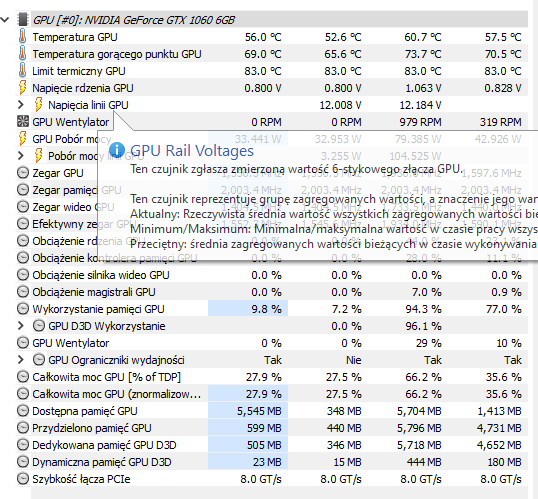The image size is (538, 499).
Task: Click the GPU chip icon in header row
Action: pos(23,20)
